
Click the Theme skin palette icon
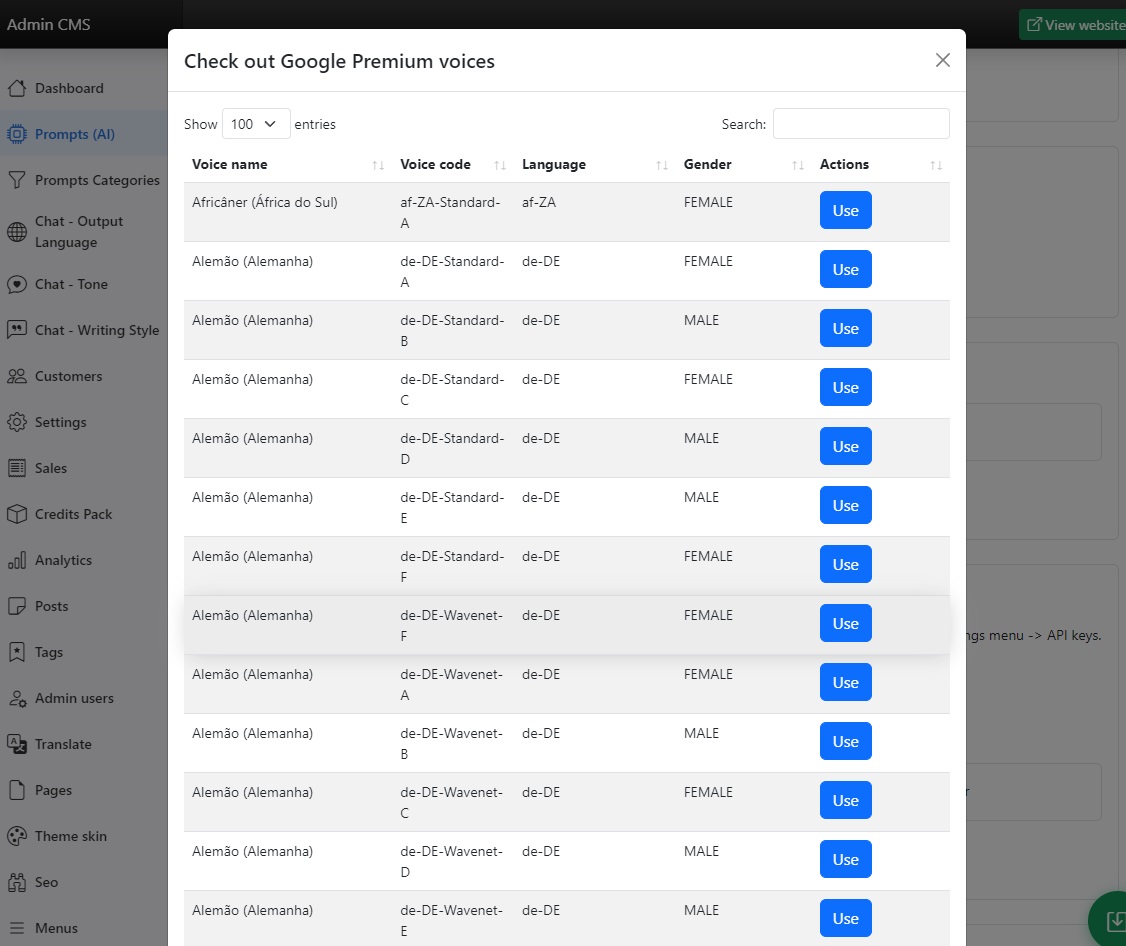pyautogui.click(x=17, y=836)
